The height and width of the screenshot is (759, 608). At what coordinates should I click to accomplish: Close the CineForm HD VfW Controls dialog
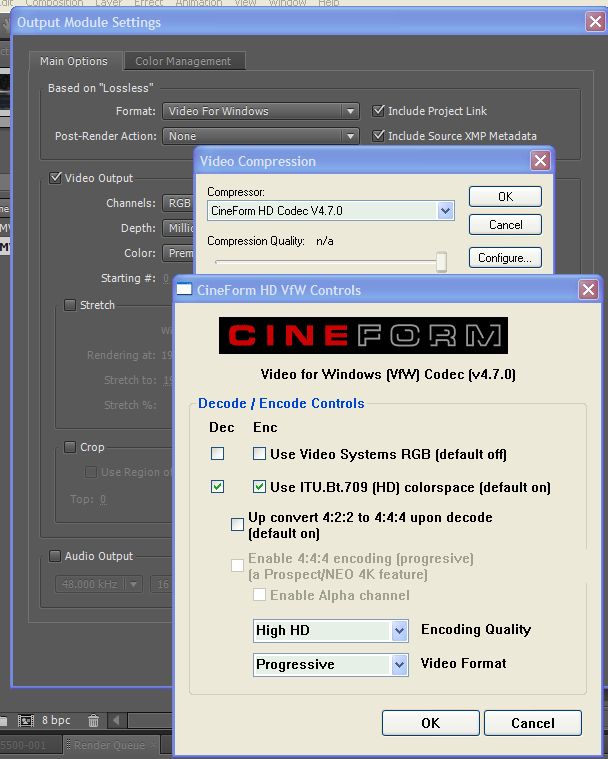click(588, 289)
